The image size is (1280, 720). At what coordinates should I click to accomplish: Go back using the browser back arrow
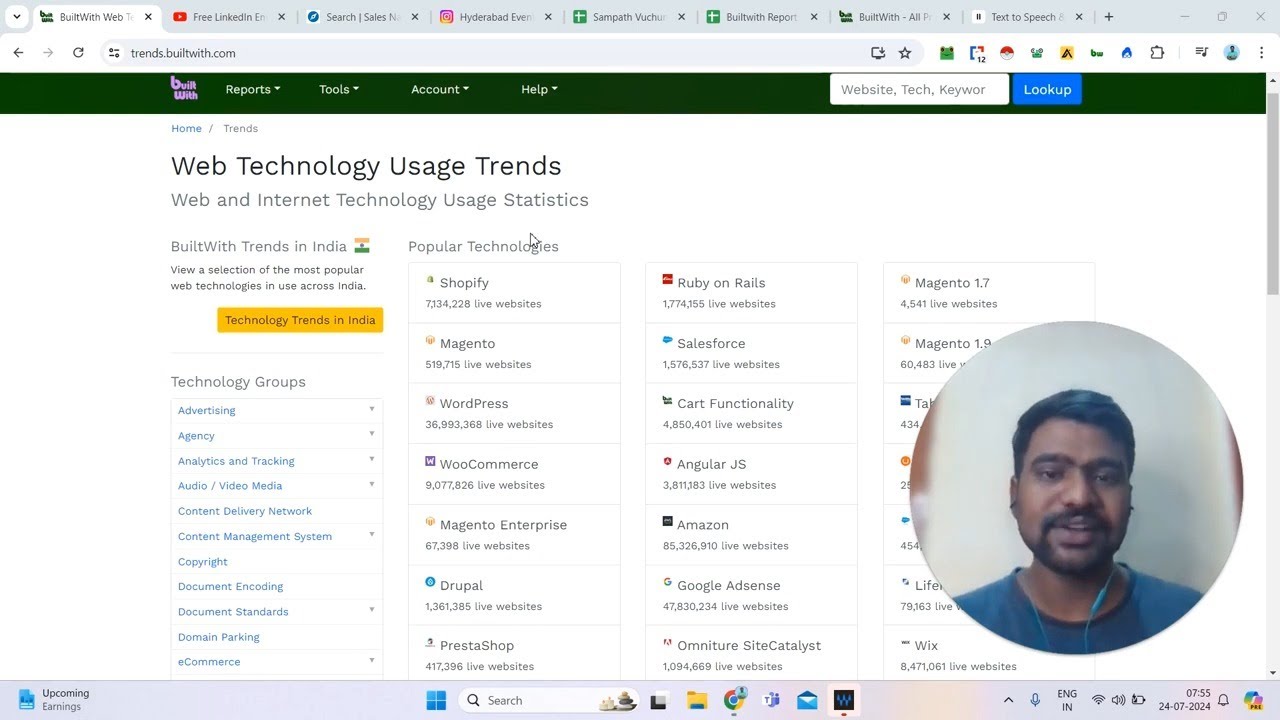coord(18,53)
